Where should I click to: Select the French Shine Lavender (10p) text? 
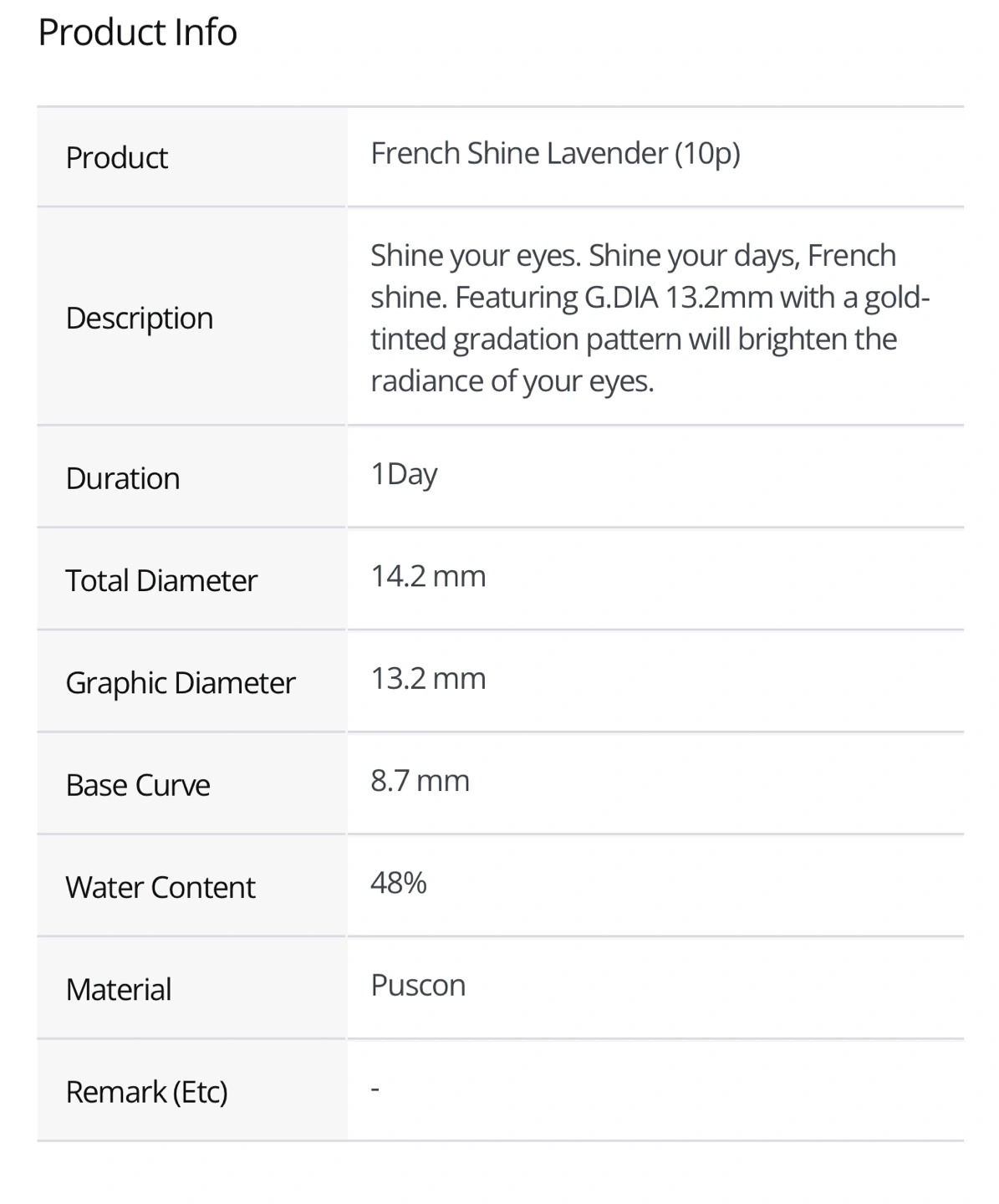coord(555,154)
